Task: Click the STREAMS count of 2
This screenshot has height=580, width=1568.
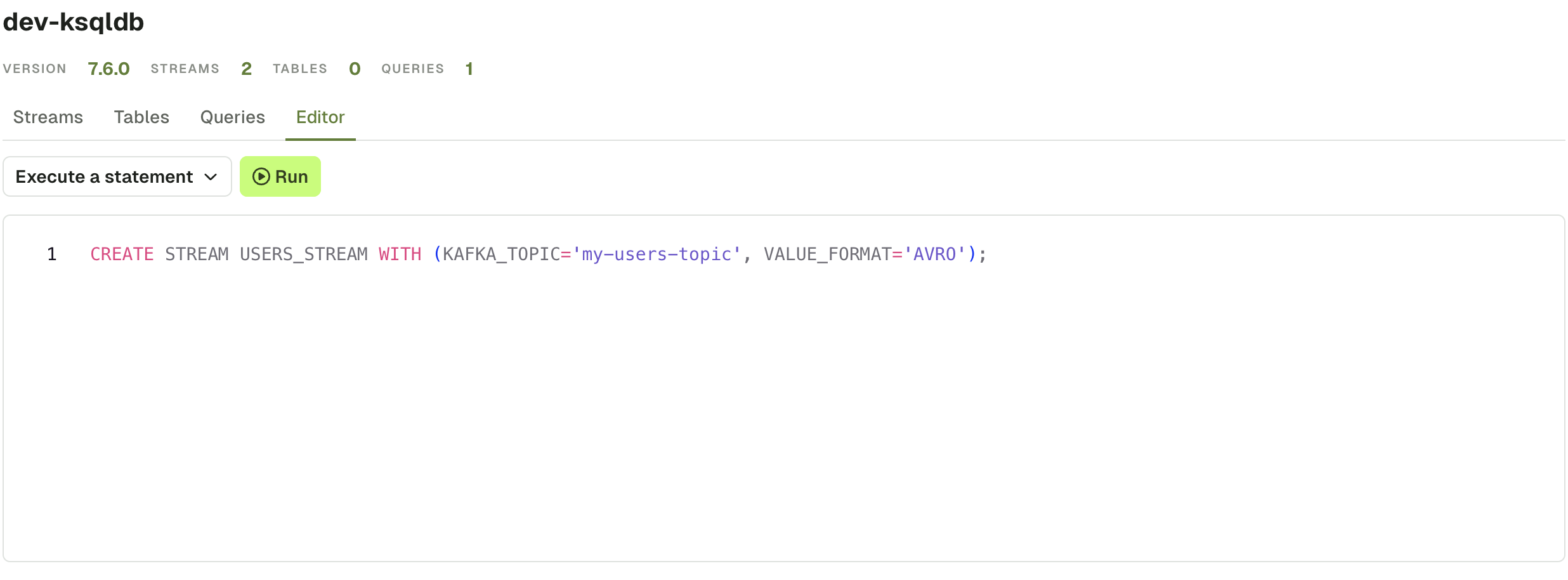Action: [247, 69]
